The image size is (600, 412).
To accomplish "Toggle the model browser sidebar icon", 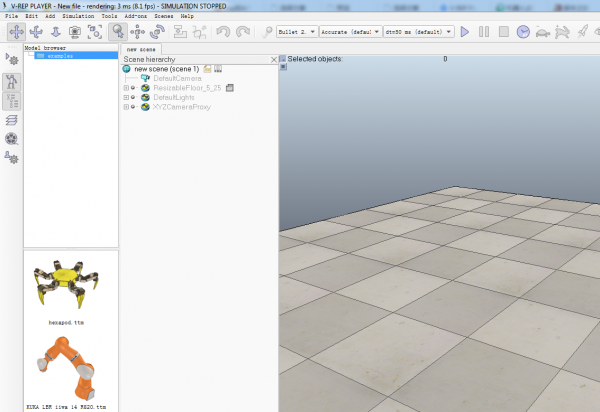I will [13, 83].
